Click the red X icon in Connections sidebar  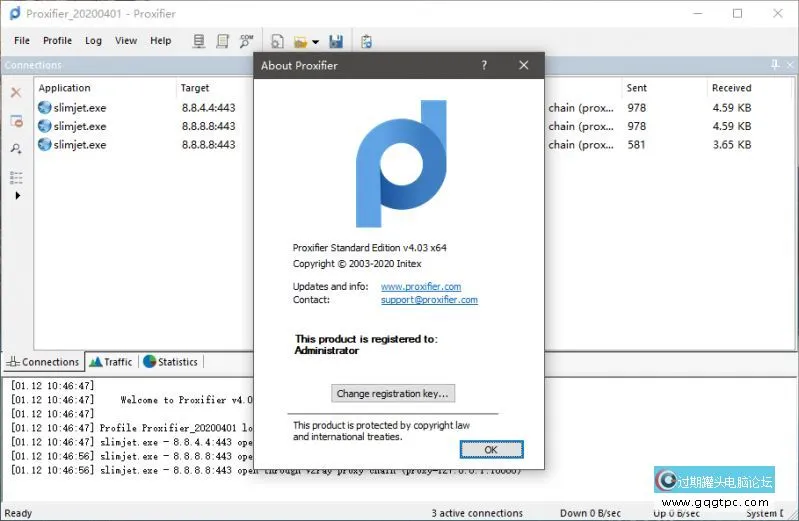(x=16, y=93)
